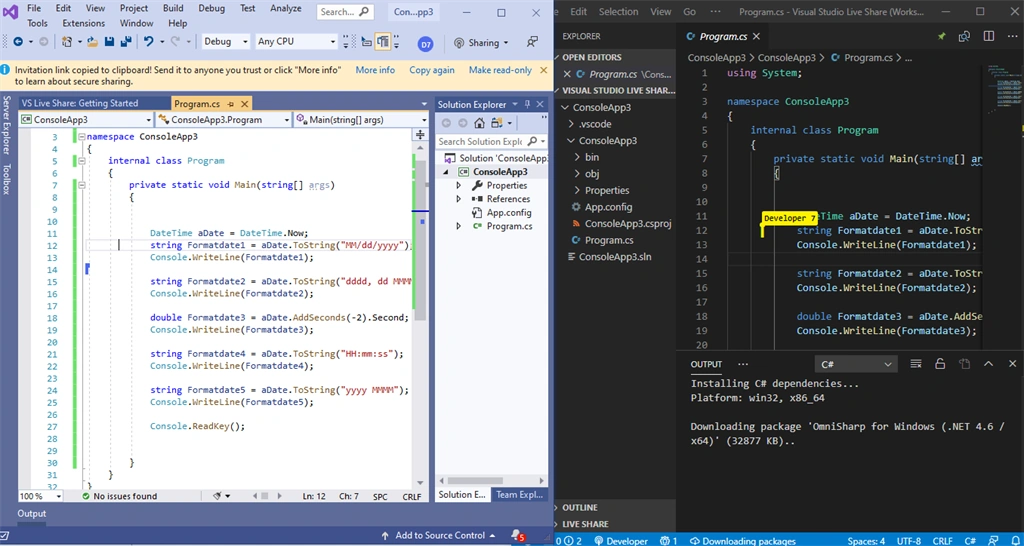Click the notifications bell with badge 5
The width and height of the screenshot is (1024, 546).
(517, 535)
